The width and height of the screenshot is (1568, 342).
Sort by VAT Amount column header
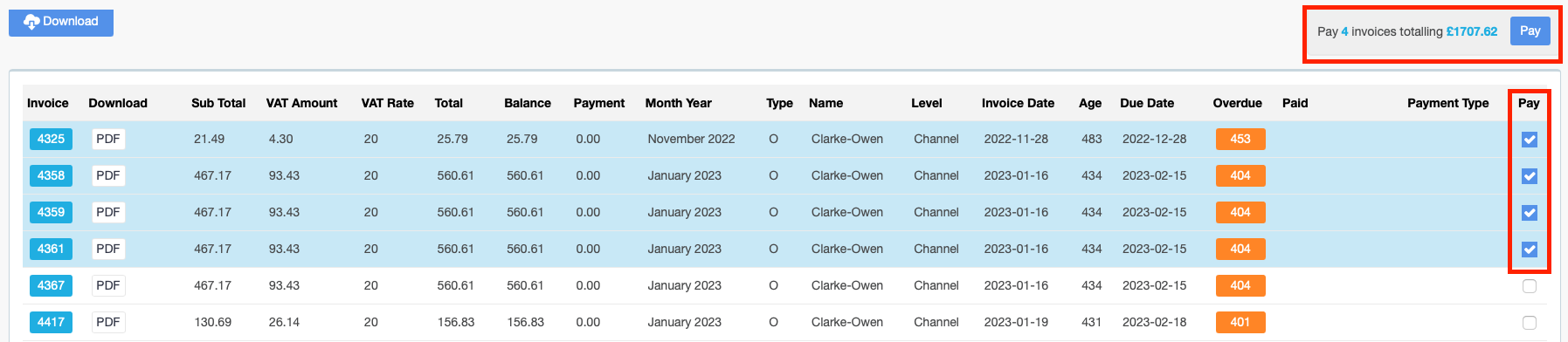pos(301,103)
